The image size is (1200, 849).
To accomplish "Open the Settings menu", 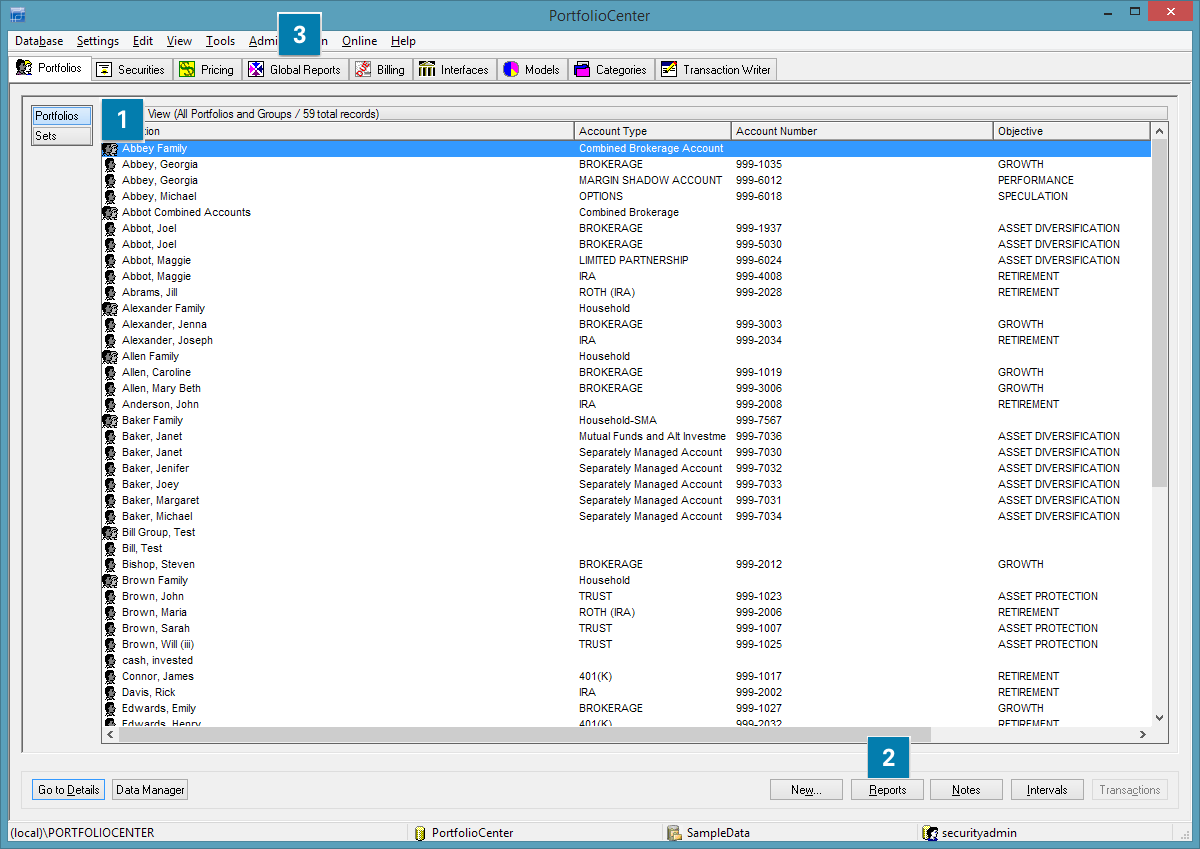I will (x=98, y=41).
